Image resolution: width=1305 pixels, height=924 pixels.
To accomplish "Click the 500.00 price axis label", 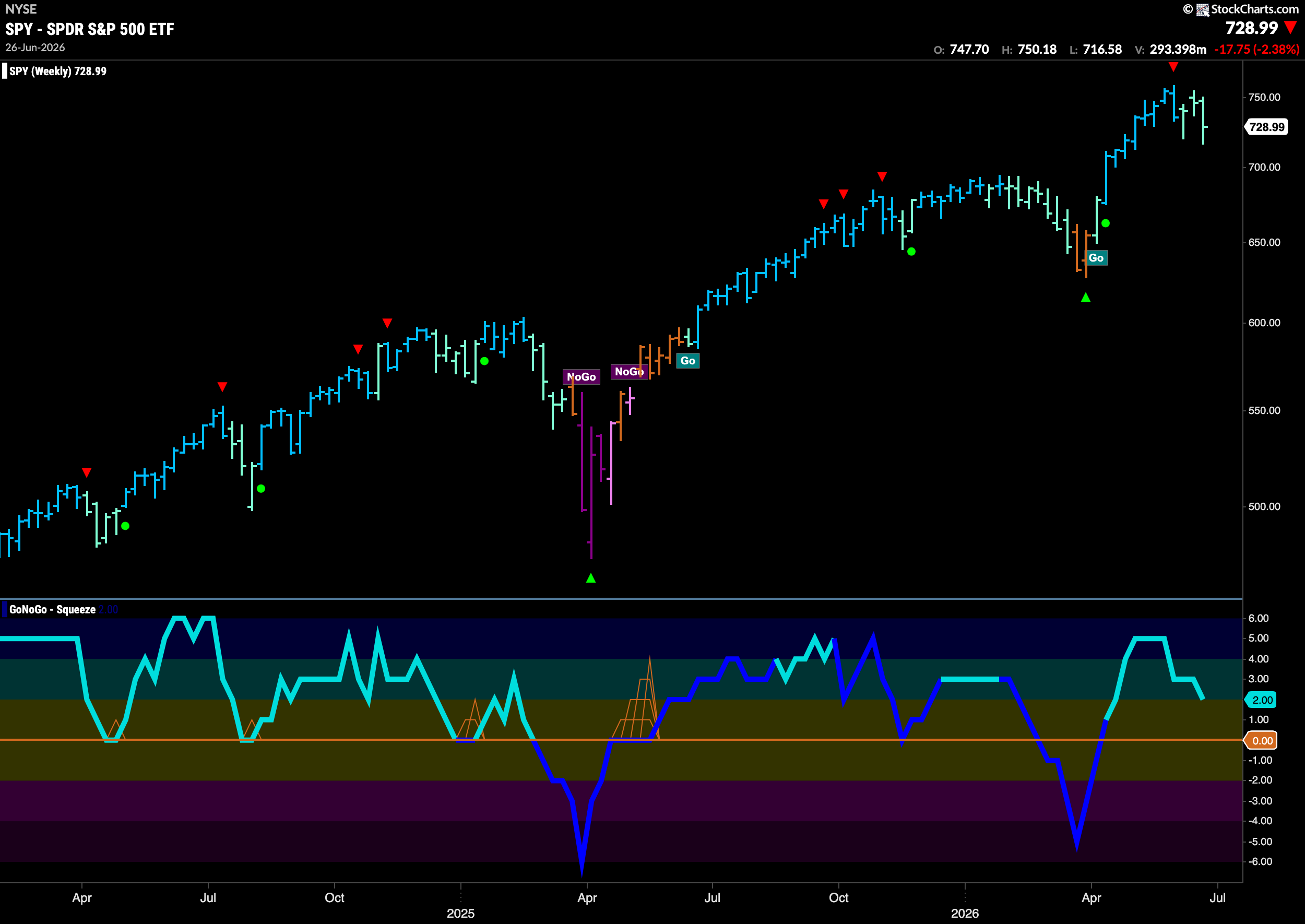I will pos(1264,506).
